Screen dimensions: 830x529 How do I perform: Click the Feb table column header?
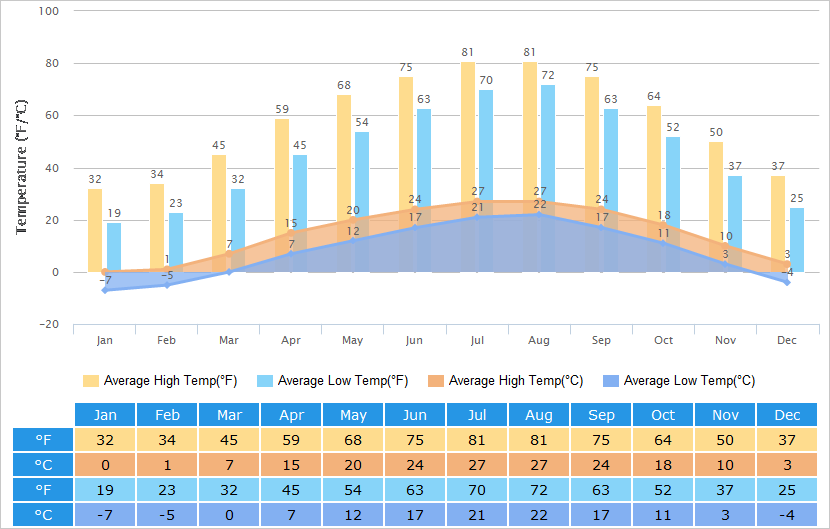pyautogui.click(x=167, y=415)
